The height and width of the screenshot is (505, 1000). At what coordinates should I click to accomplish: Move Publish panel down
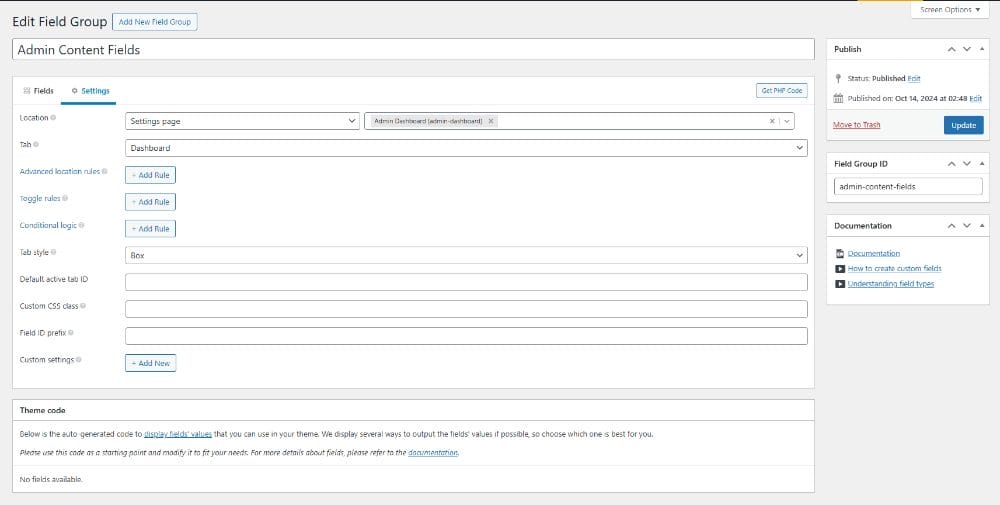pos(967,49)
